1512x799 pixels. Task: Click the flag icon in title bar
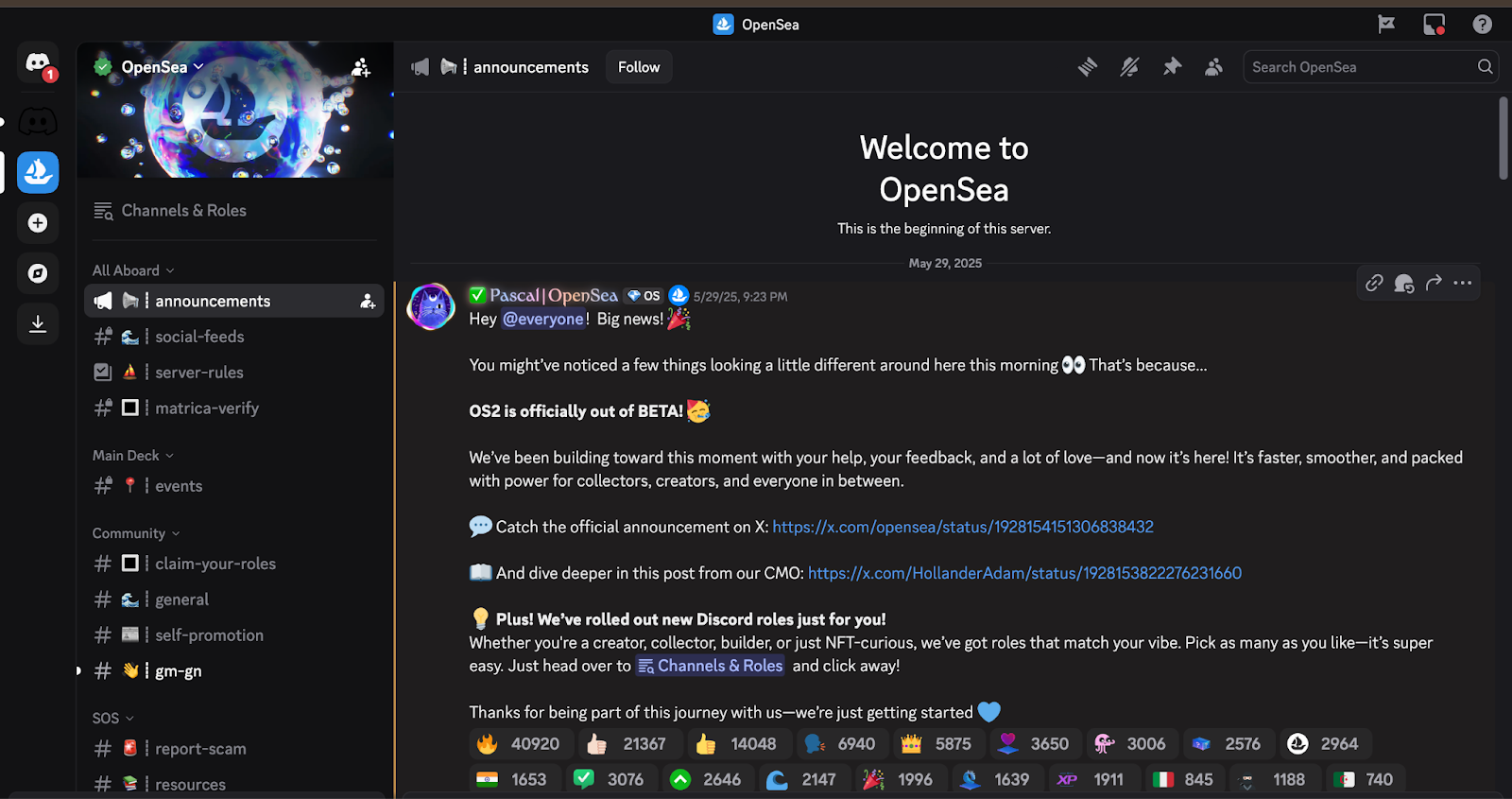pos(1386,25)
